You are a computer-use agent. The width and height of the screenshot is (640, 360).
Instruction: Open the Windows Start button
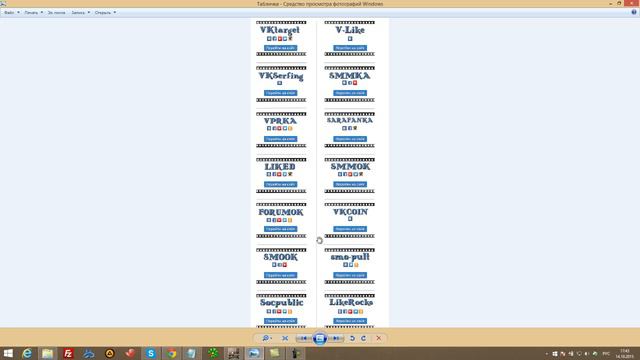pos(8,353)
